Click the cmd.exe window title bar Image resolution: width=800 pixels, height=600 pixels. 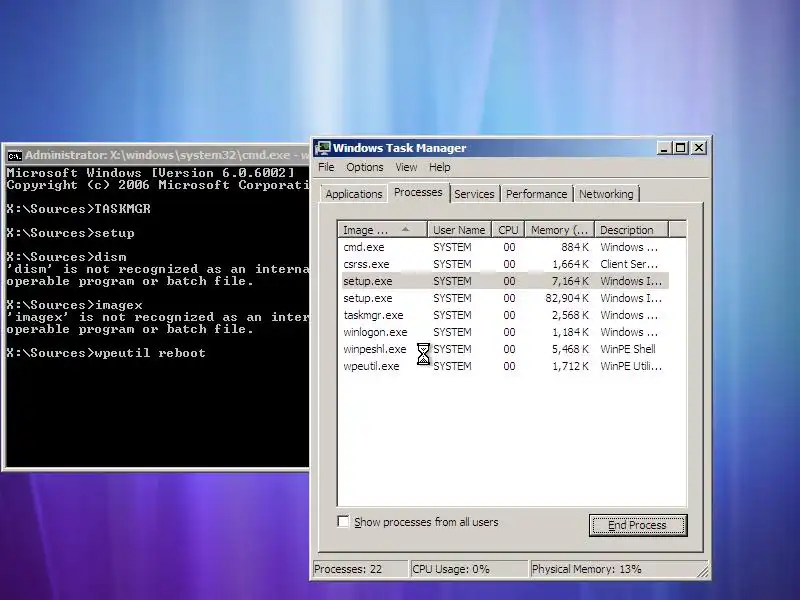click(156, 155)
